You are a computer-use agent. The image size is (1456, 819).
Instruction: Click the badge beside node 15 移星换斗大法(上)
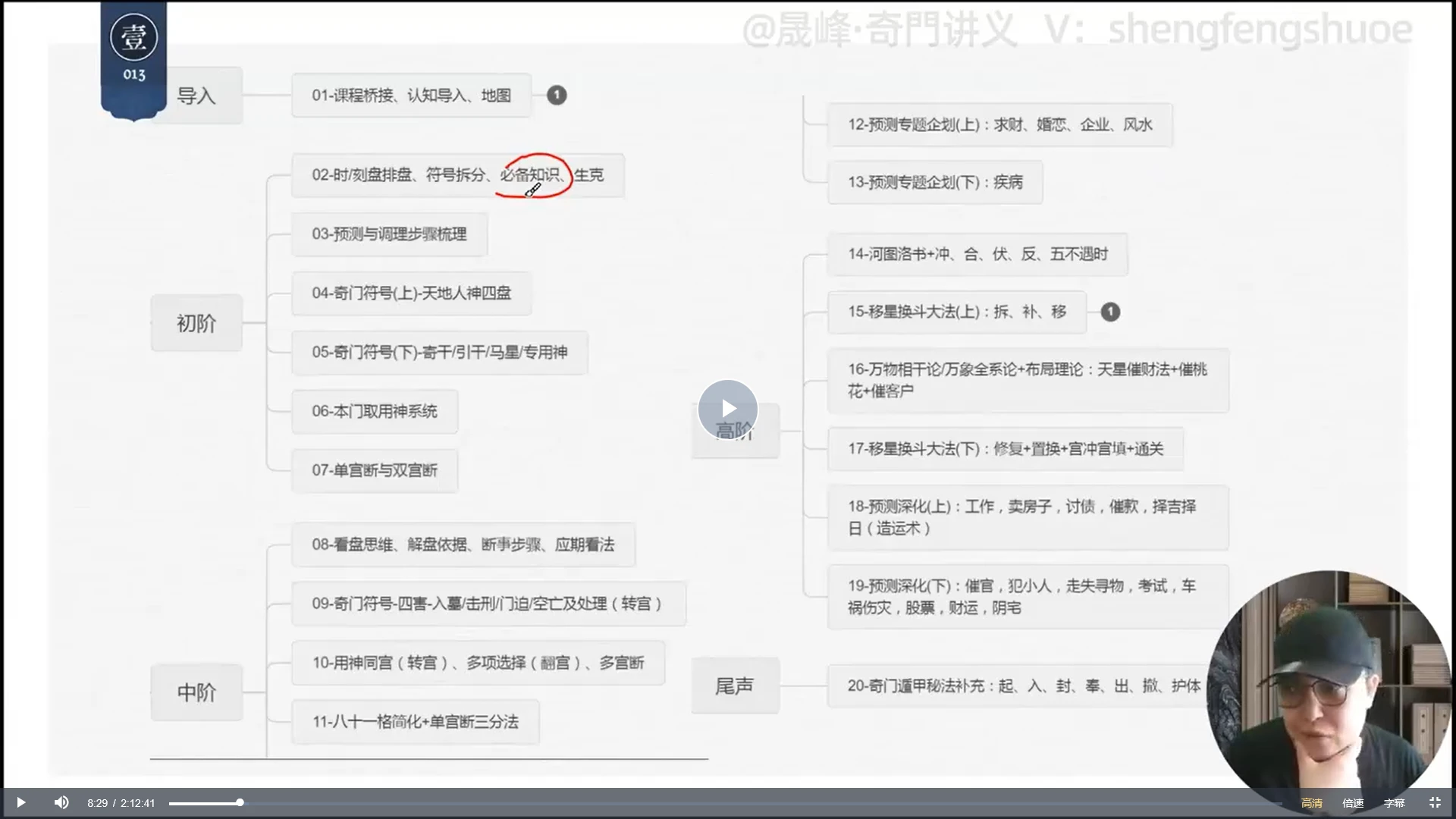(1110, 312)
